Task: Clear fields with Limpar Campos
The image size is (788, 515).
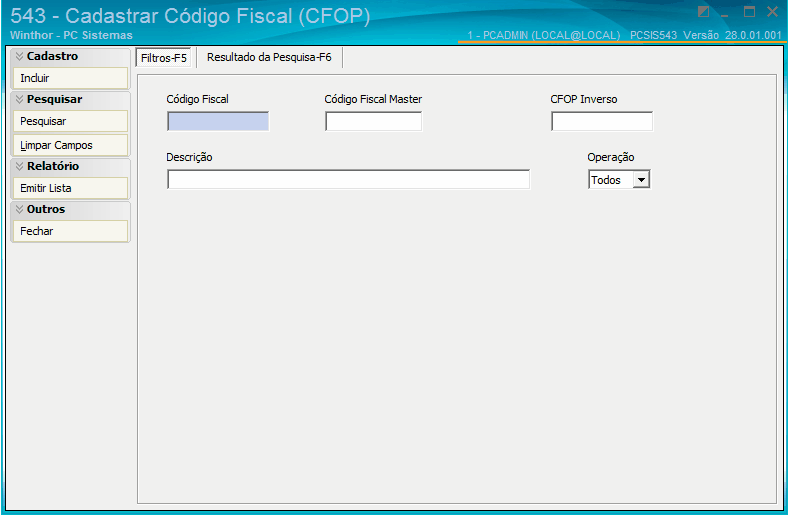Action: [70, 145]
